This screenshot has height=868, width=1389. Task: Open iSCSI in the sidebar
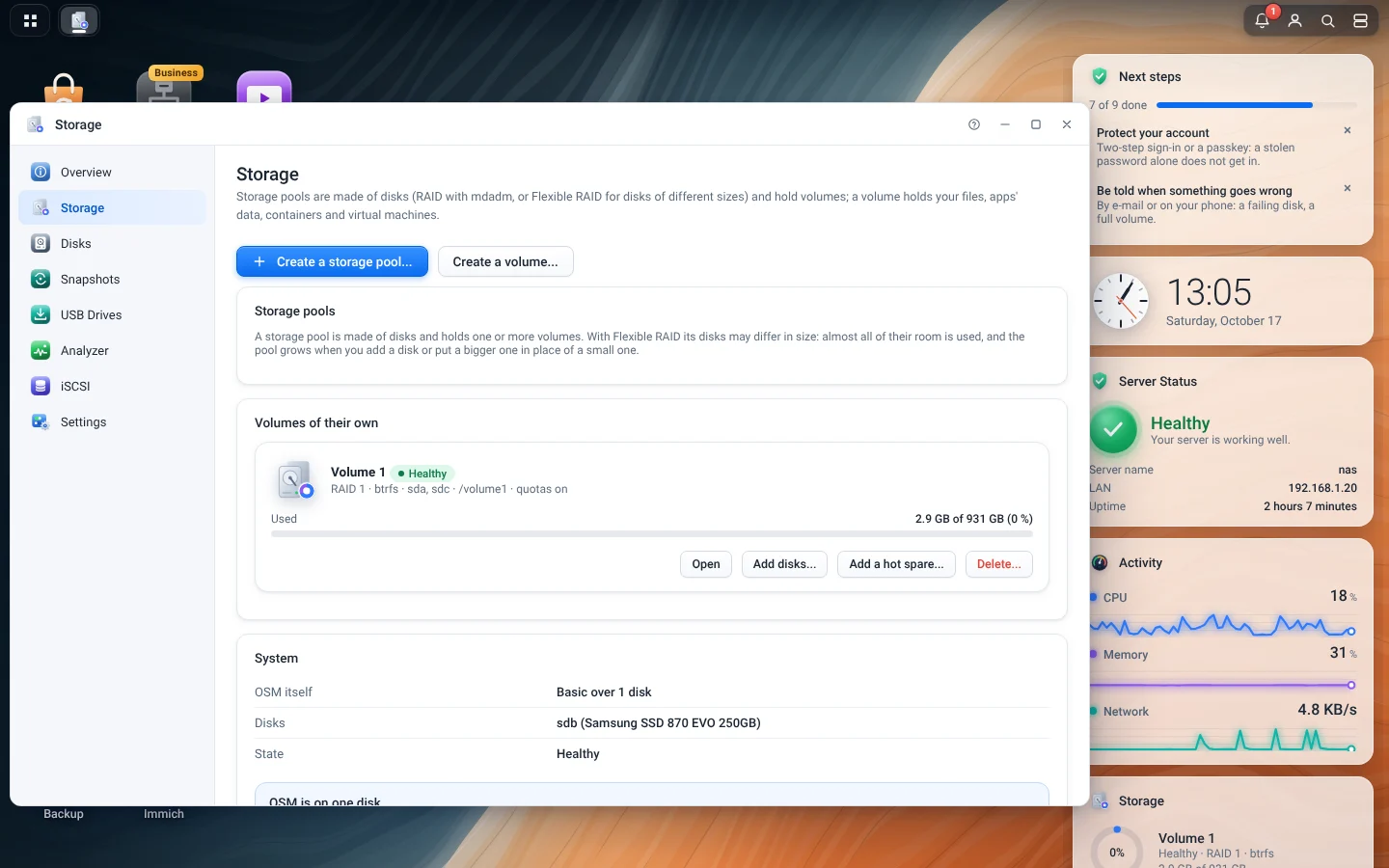113,386
